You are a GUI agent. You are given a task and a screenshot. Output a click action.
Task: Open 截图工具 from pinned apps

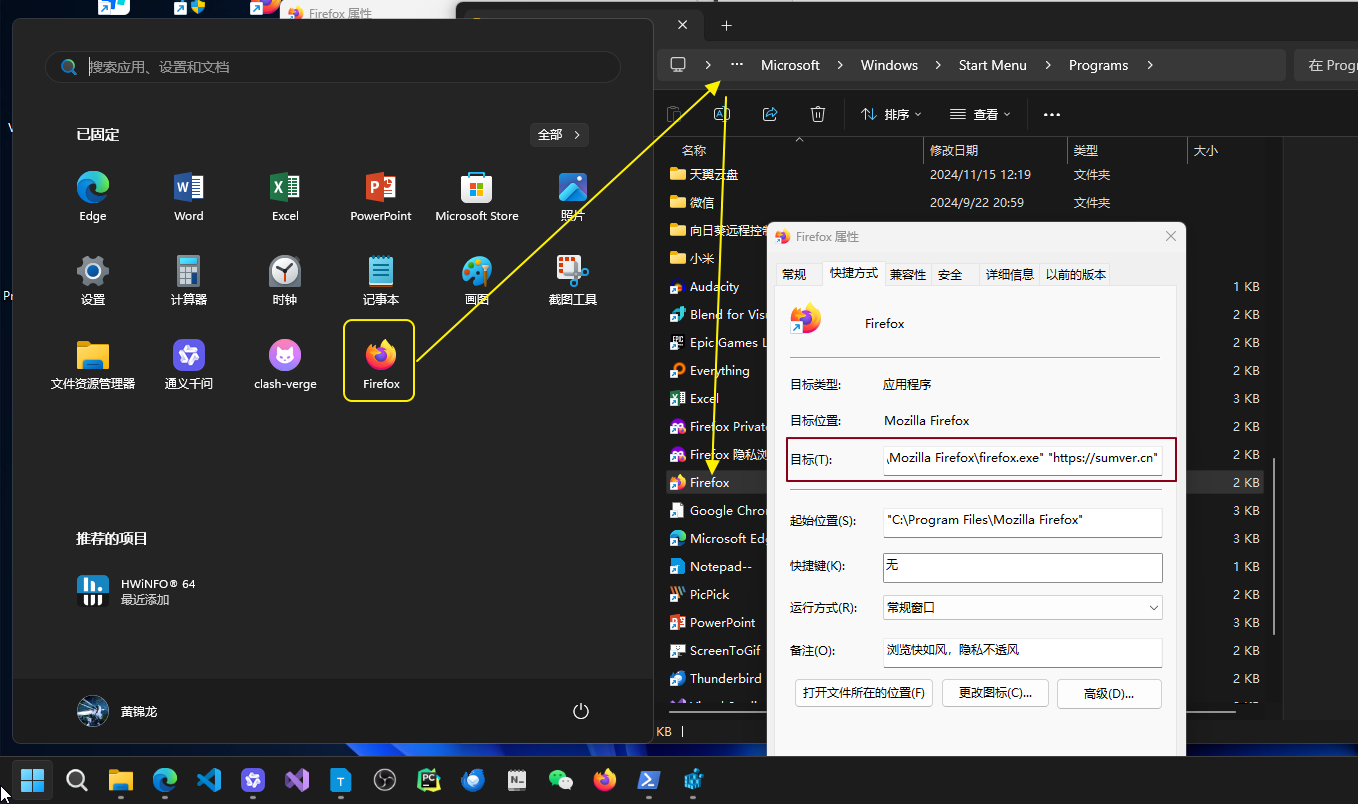573,281
